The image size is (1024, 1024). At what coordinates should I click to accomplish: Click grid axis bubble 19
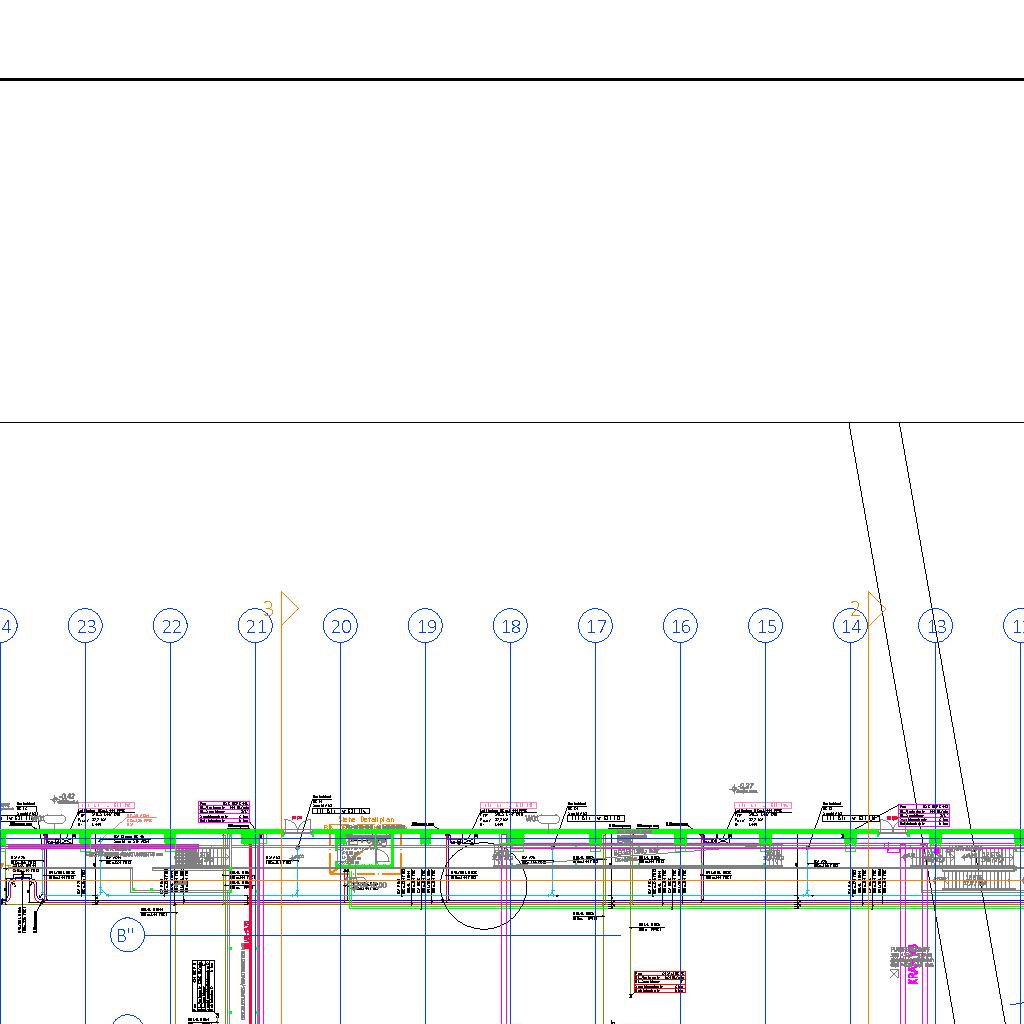427,627
